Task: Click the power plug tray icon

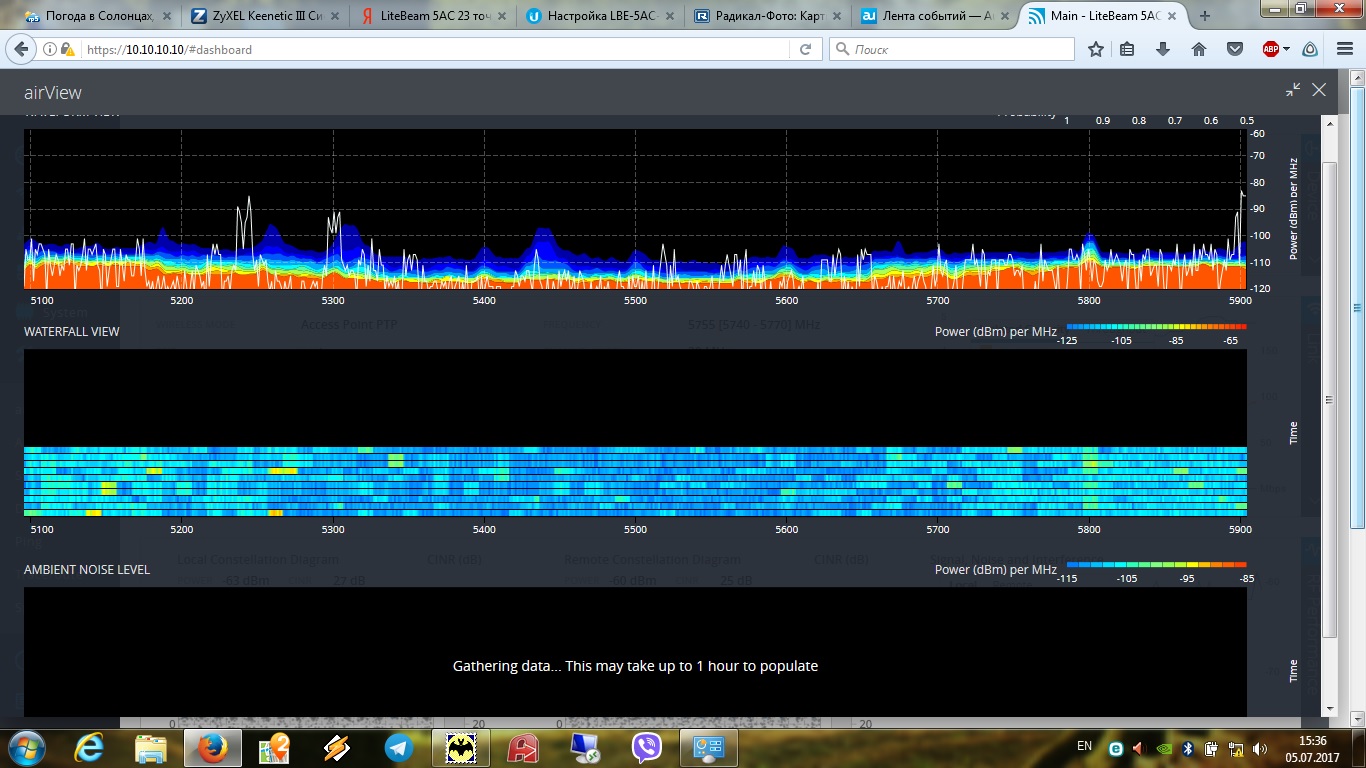Action: coord(1212,748)
